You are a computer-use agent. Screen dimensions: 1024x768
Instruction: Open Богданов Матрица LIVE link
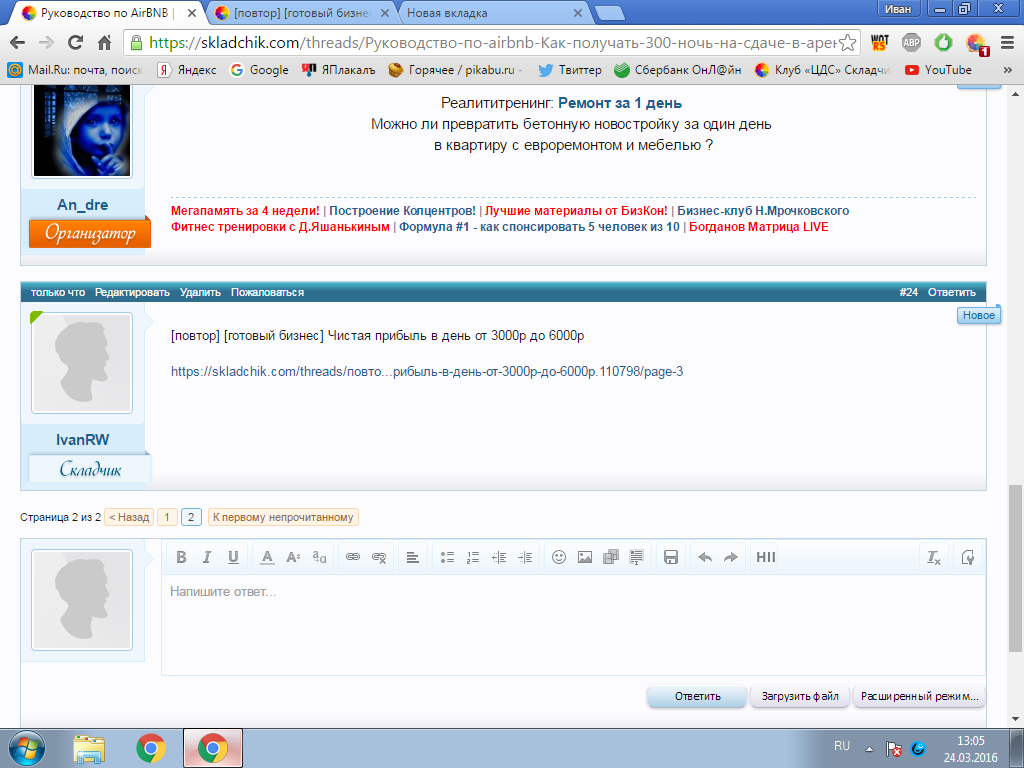tap(759, 227)
